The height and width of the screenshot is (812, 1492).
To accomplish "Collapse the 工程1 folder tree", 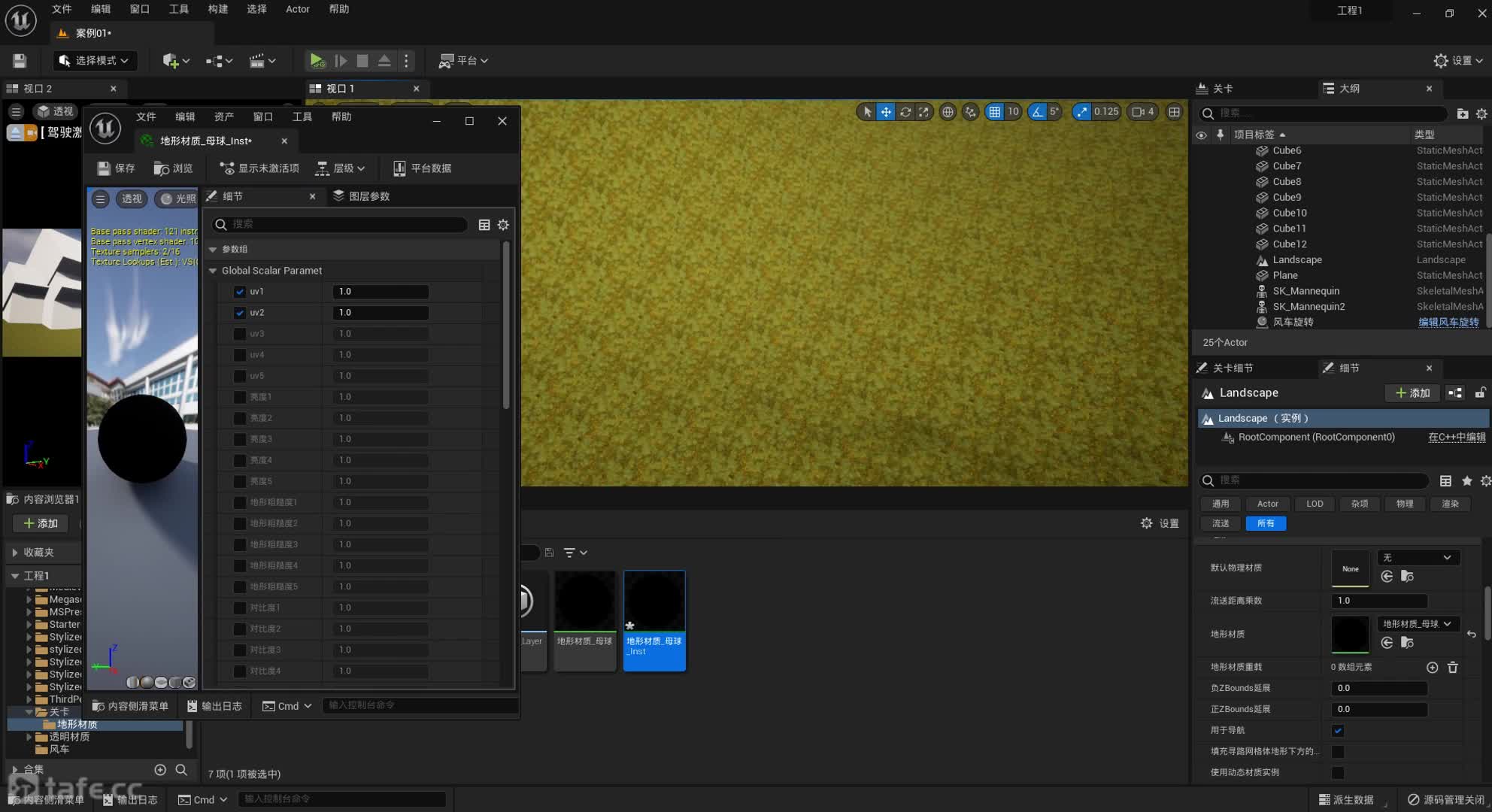I will pyautogui.click(x=15, y=576).
